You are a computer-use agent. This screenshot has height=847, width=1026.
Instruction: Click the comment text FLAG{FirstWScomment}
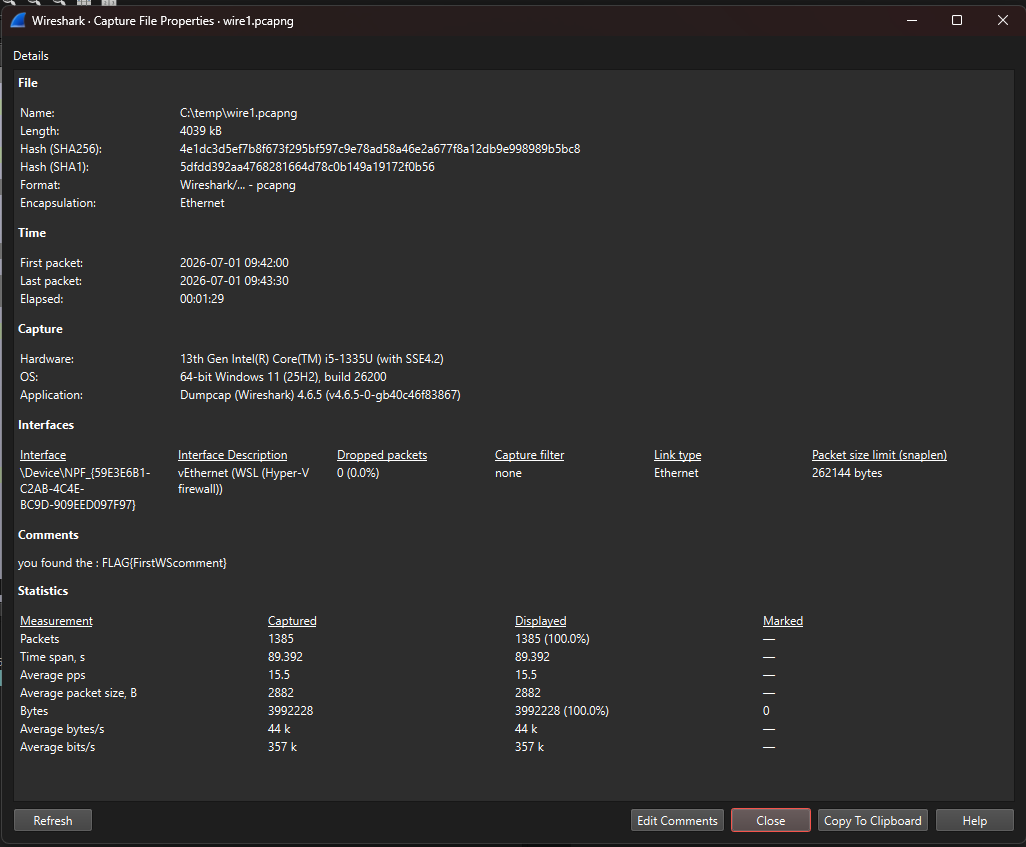click(x=164, y=563)
